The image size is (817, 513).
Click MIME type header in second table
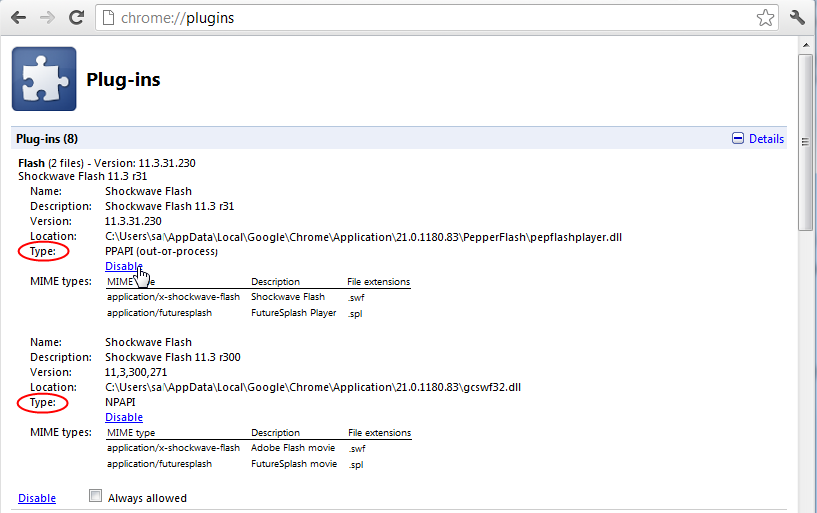131,433
